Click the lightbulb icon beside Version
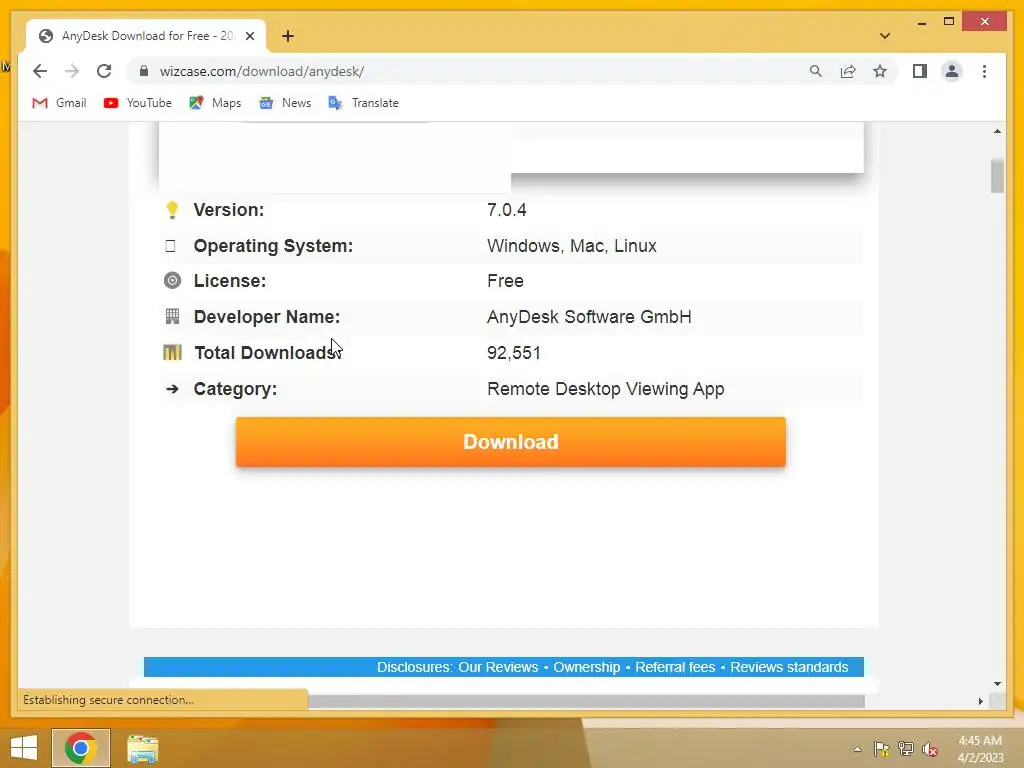 (172, 210)
